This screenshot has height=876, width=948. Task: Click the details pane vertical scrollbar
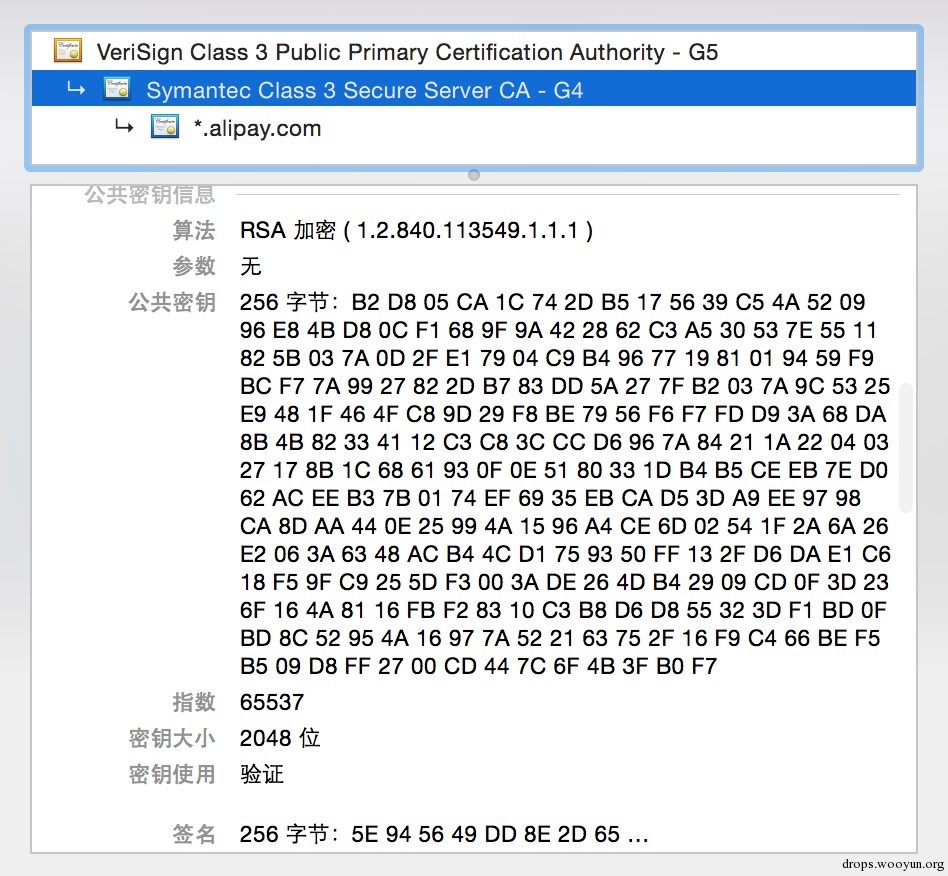pos(905,447)
